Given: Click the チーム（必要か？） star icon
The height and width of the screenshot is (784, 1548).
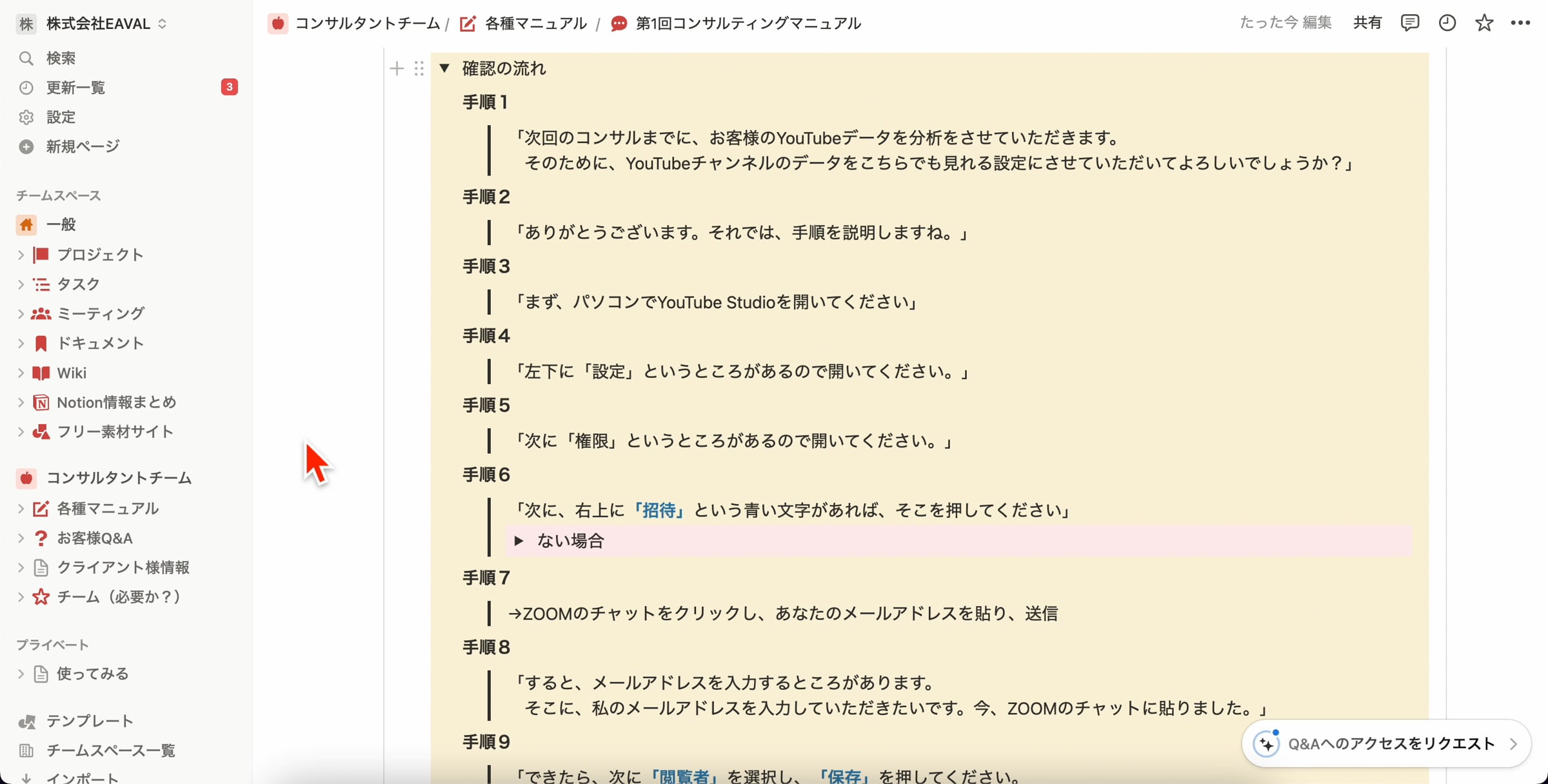Looking at the screenshot, I should (x=41, y=597).
